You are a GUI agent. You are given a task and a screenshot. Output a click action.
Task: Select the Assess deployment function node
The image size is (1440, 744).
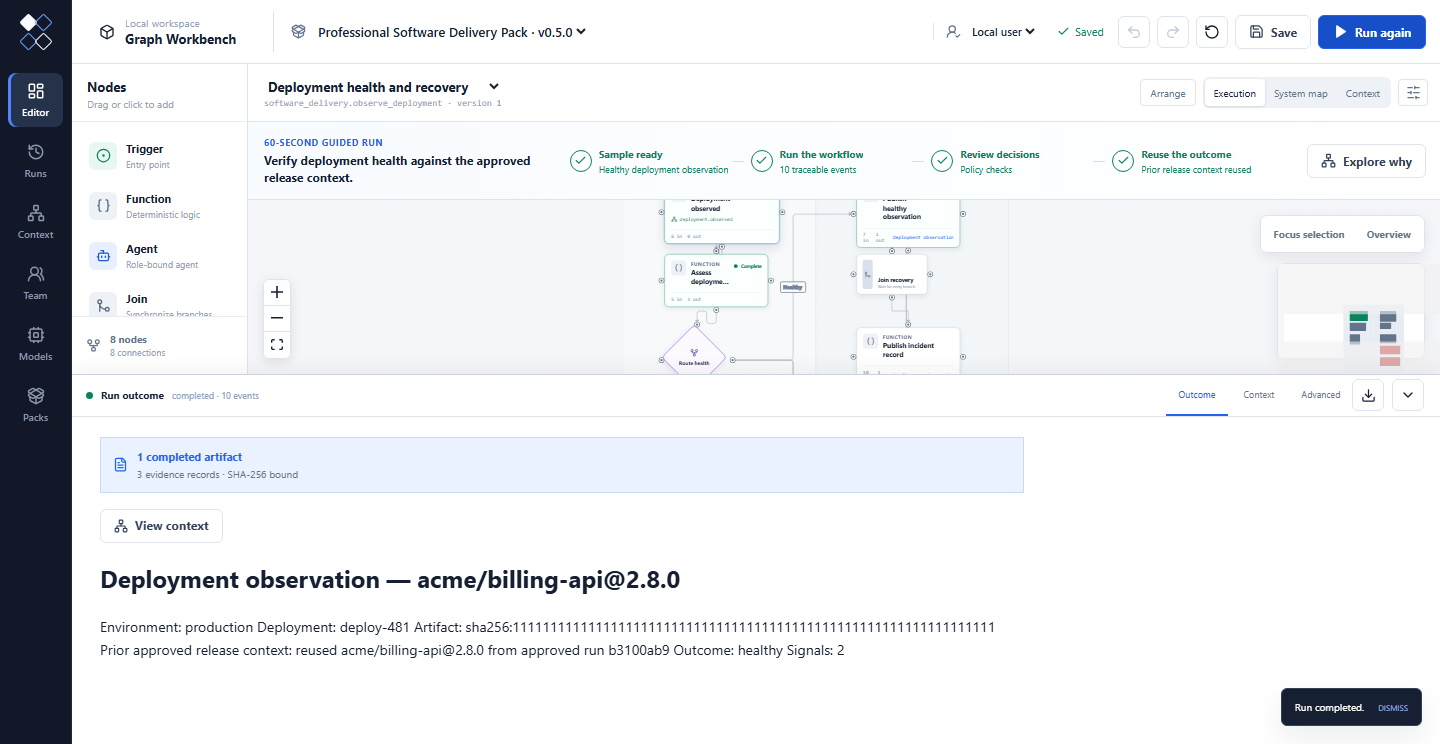(x=716, y=280)
